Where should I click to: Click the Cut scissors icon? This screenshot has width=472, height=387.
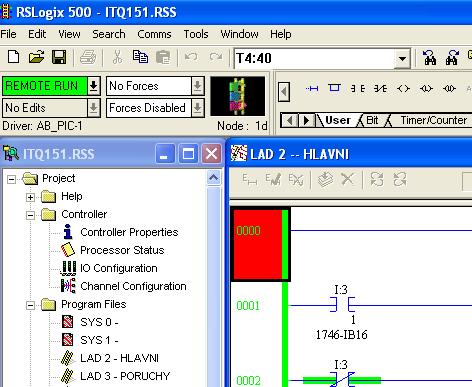tap(117, 57)
